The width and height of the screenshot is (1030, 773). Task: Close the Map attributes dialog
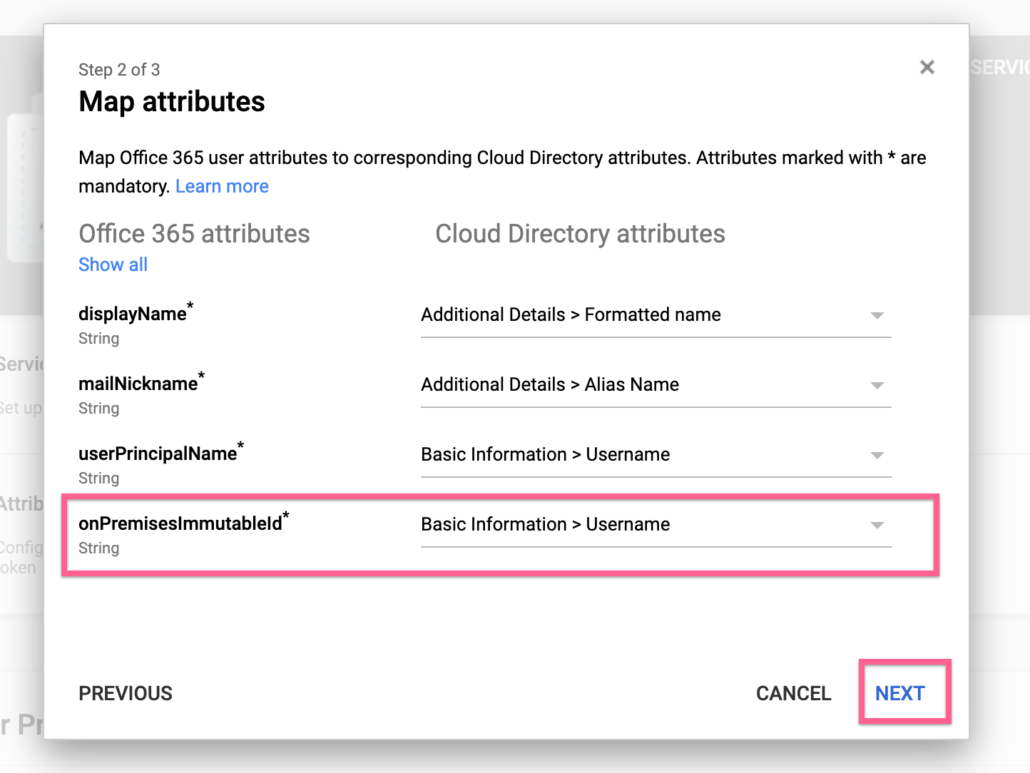coord(926,67)
